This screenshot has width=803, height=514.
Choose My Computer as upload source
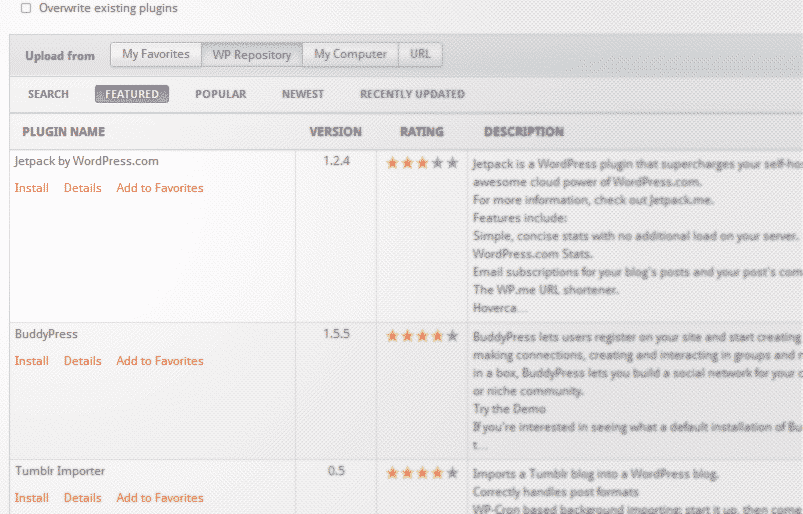click(350, 55)
